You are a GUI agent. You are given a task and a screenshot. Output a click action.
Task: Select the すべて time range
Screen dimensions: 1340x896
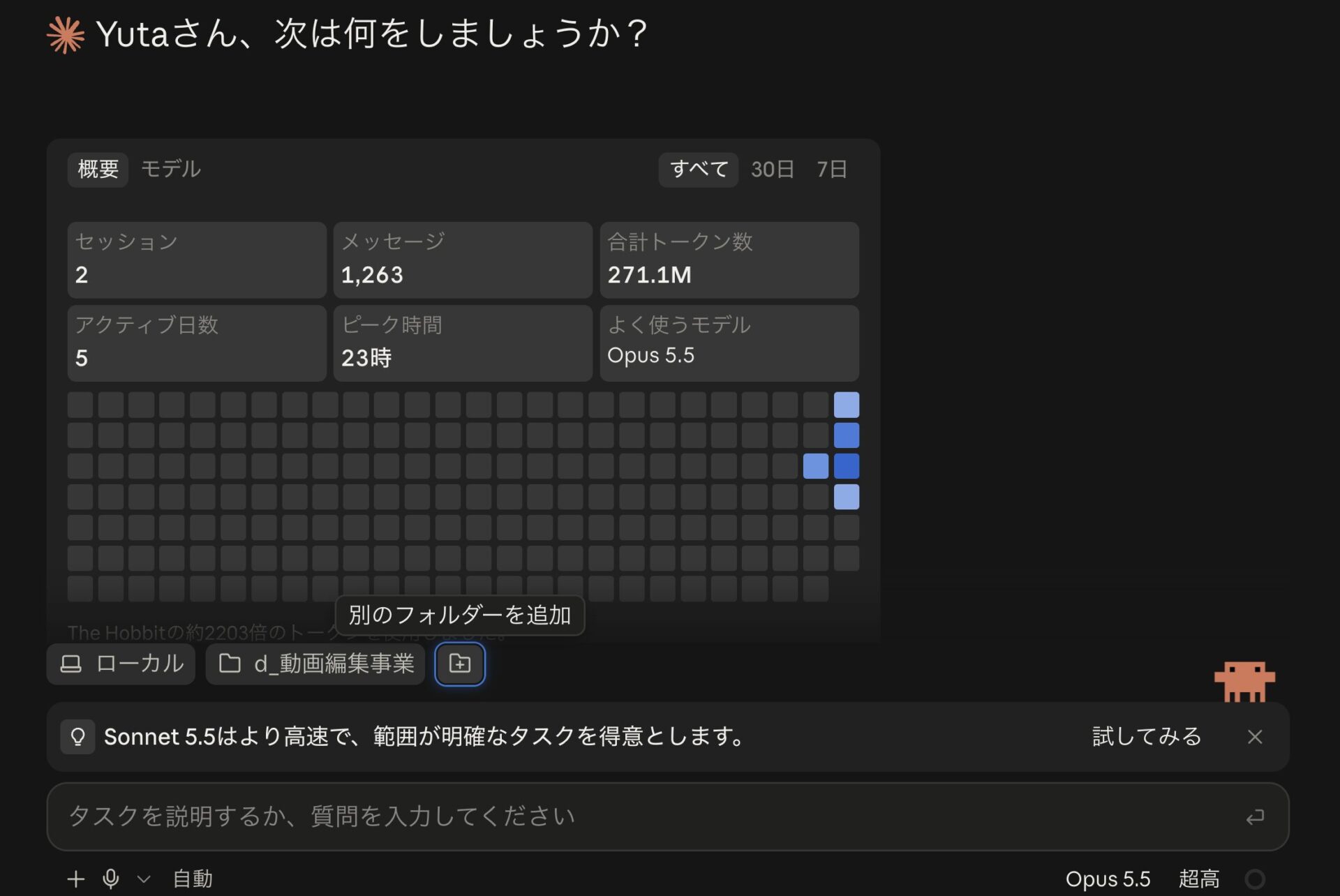point(699,170)
